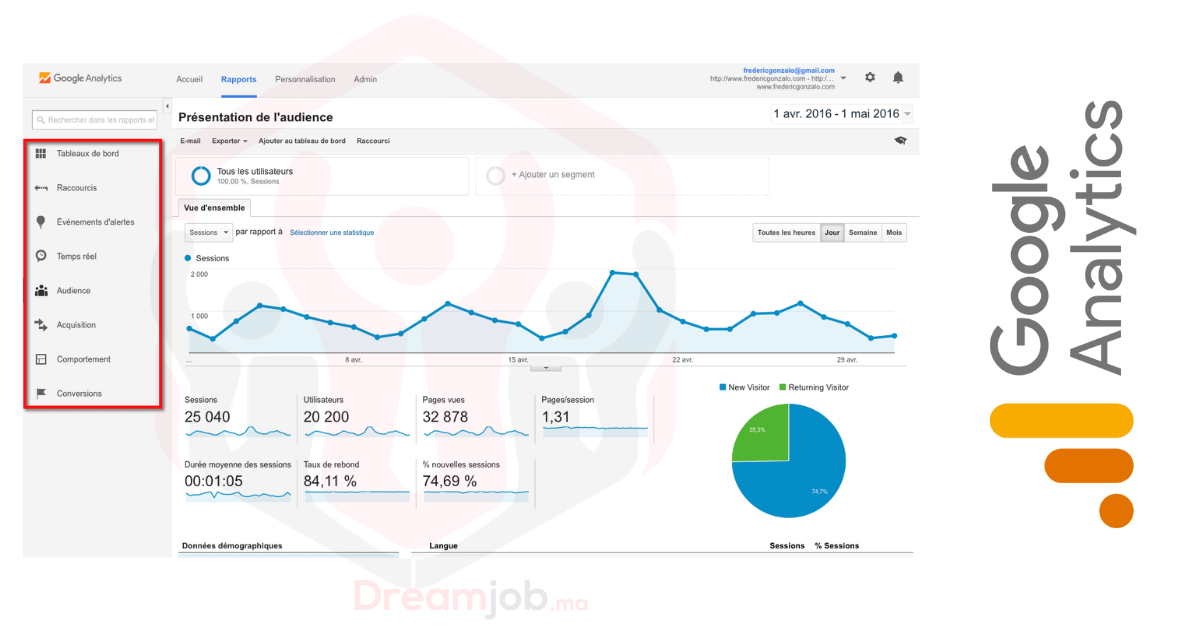This screenshot has height=628, width=1200.
Task: Click the Google Analytics logo in the header
Action: (80, 78)
